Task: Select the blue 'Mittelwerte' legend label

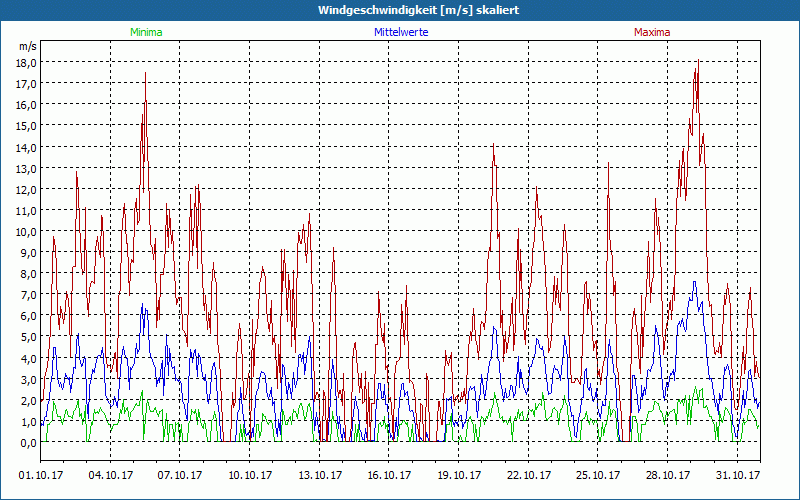Action: (401, 32)
